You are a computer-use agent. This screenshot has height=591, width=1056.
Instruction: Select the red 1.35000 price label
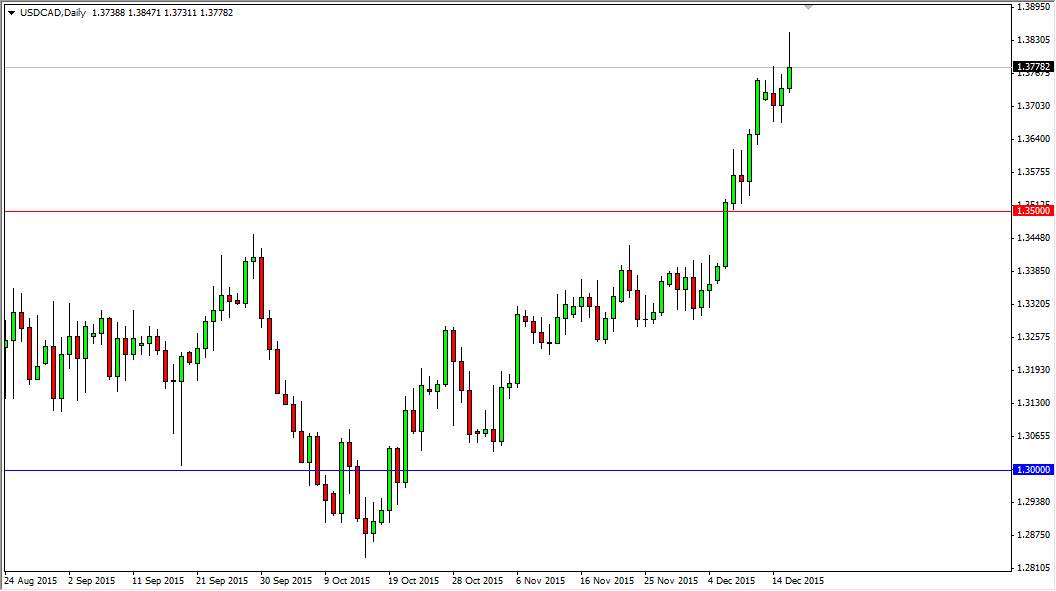tap(1030, 211)
